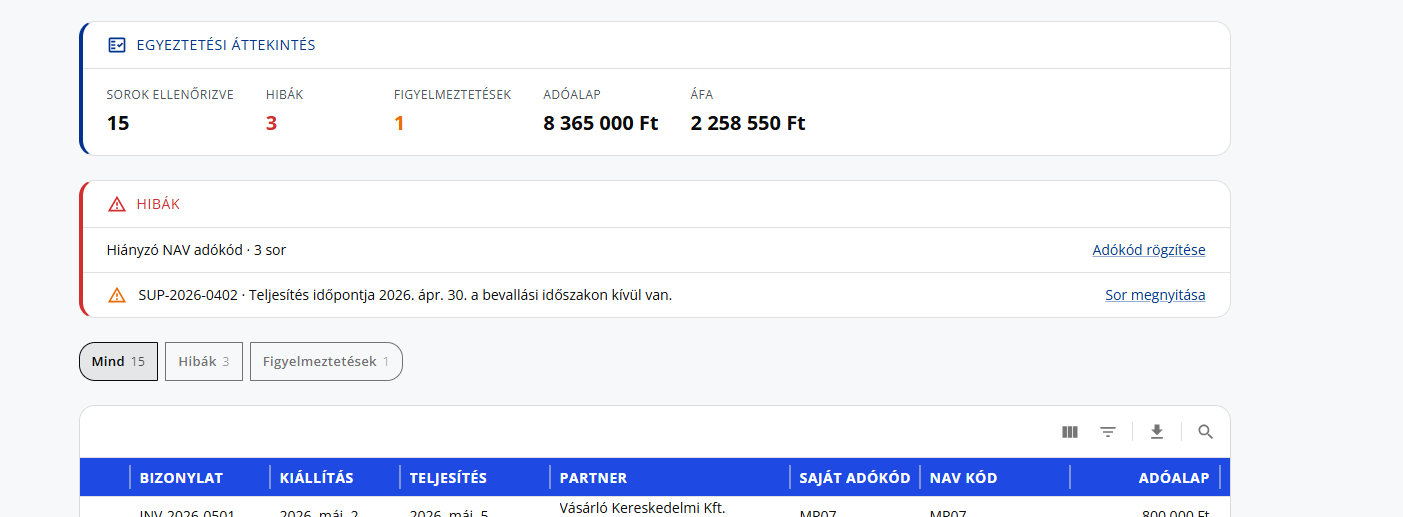1403x517 pixels.
Task: Sort by the Adóalap column header
Action: (x=1145, y=478)
